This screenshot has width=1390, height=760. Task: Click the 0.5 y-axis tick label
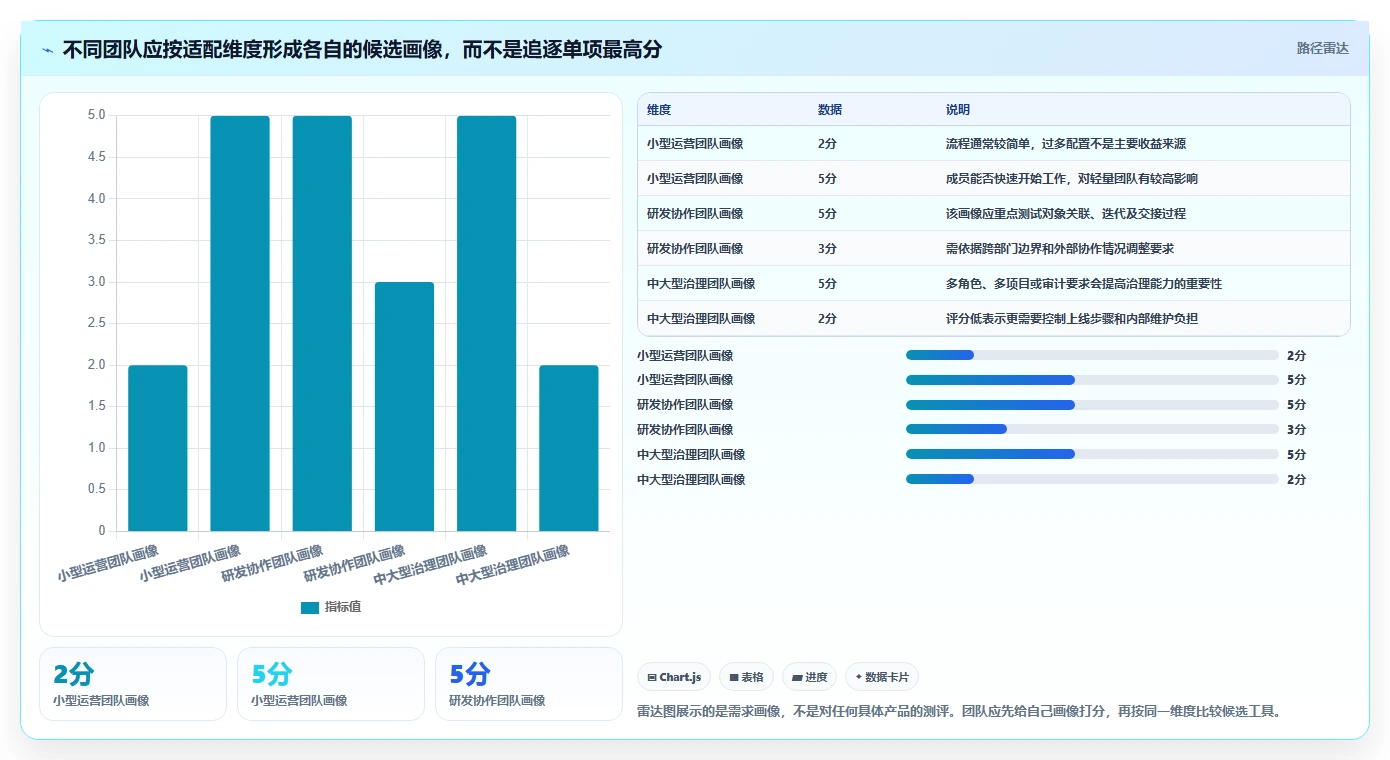click(96, 489)
